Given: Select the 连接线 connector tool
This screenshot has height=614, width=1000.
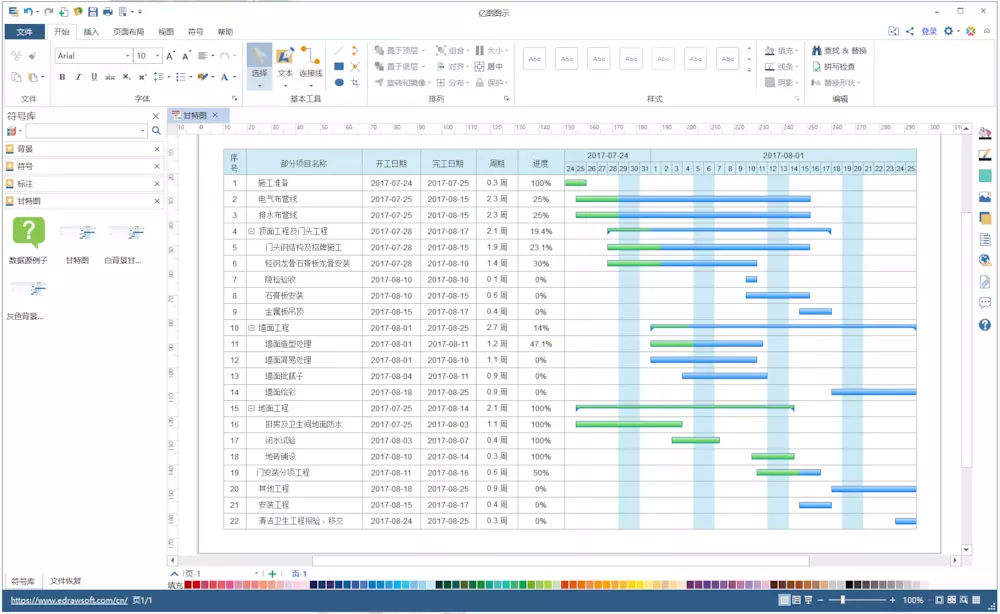Looking at the screenshot, I should 311,66.
